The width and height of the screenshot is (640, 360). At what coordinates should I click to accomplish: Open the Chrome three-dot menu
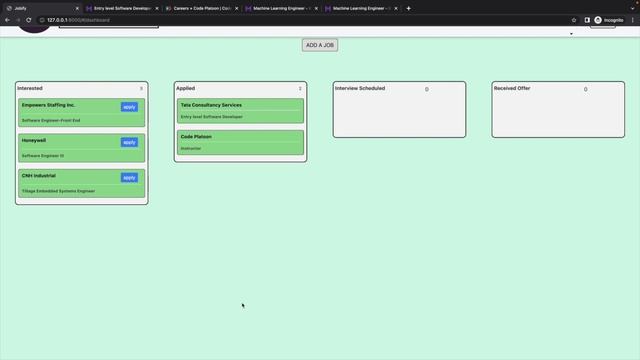pos(633,20)
